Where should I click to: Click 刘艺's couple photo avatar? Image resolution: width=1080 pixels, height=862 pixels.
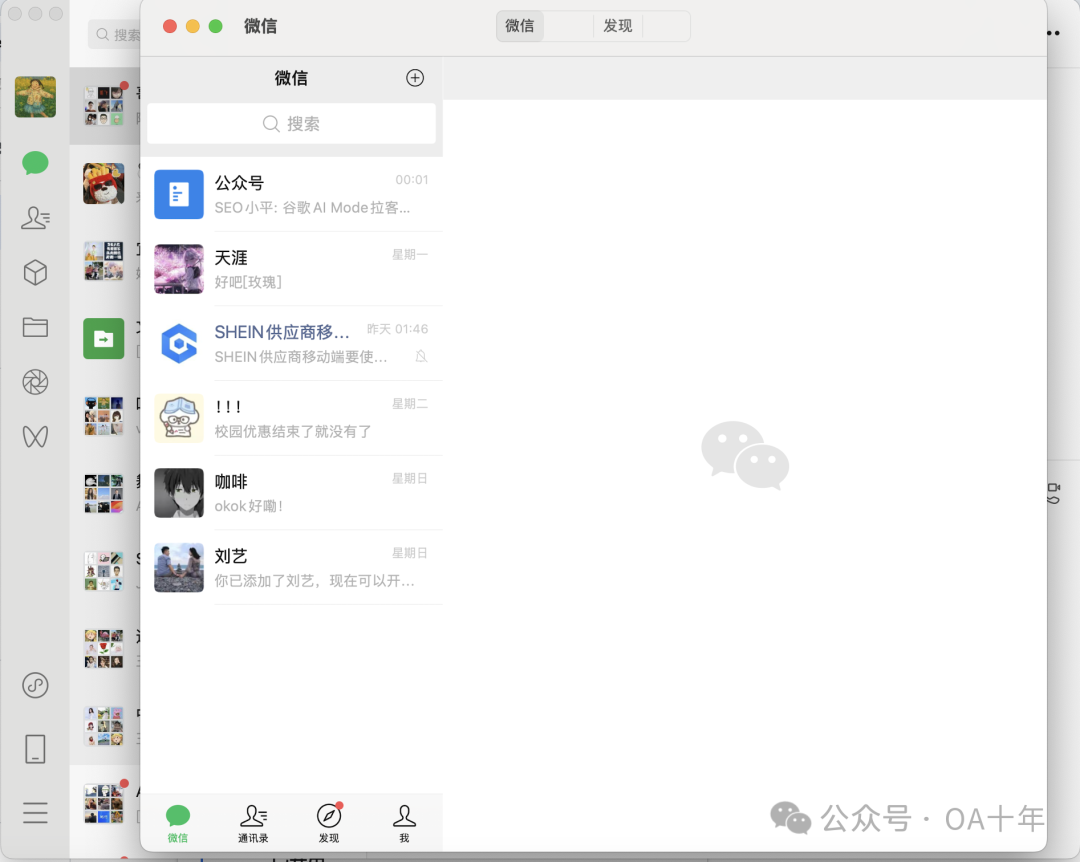[x=179, y=567]
